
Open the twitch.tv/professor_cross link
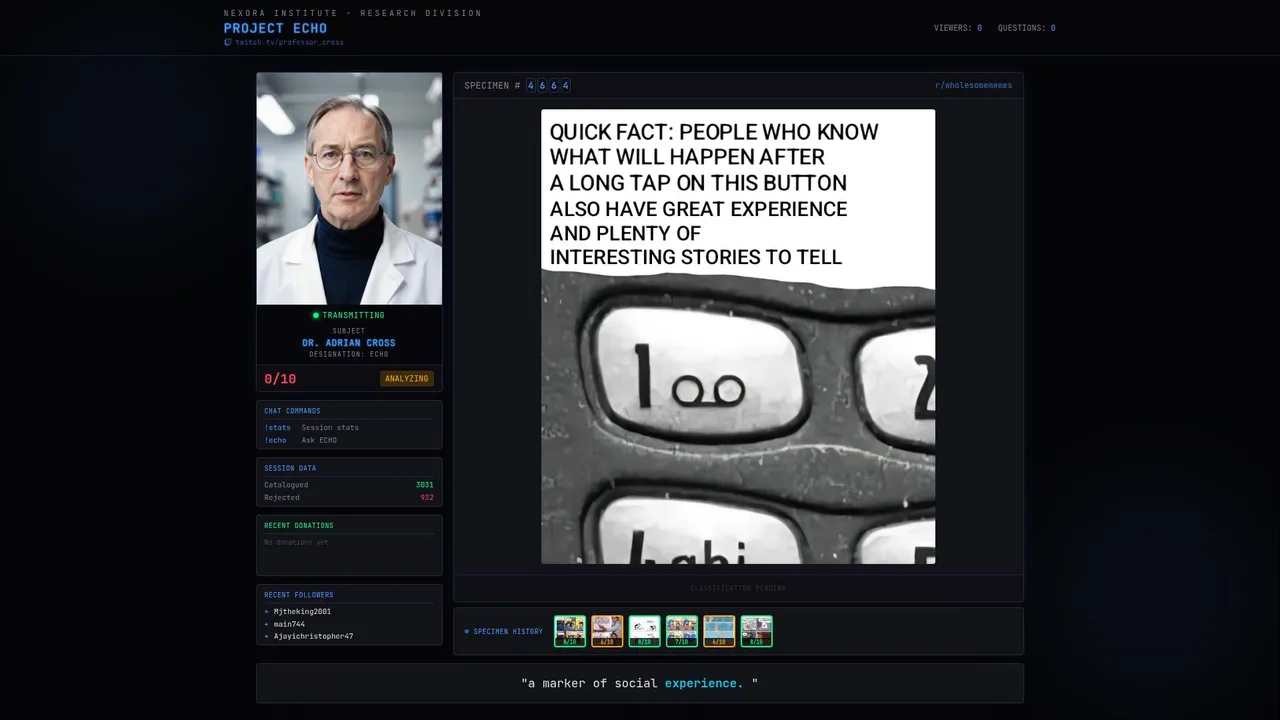click(x=289, y=43)
